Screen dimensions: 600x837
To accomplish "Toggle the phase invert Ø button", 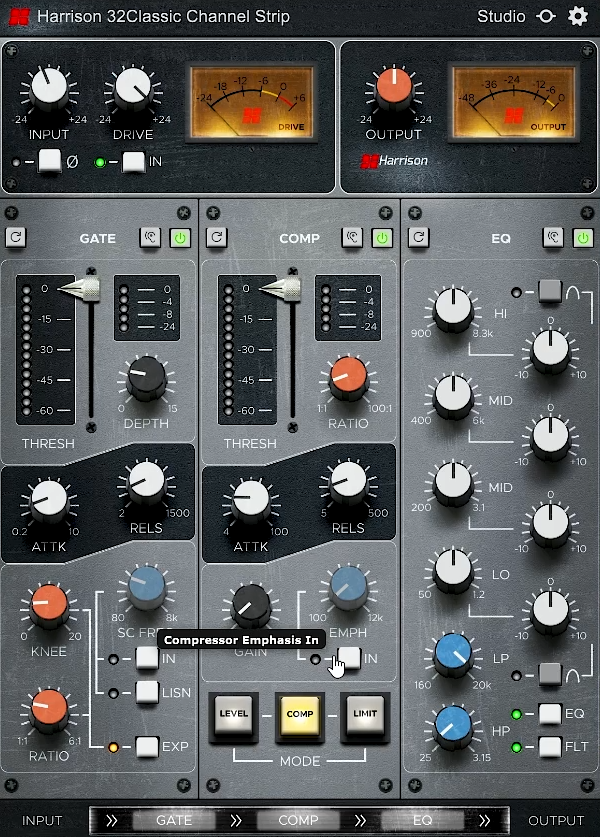I will pyautogui.click(x=50, y=161).
